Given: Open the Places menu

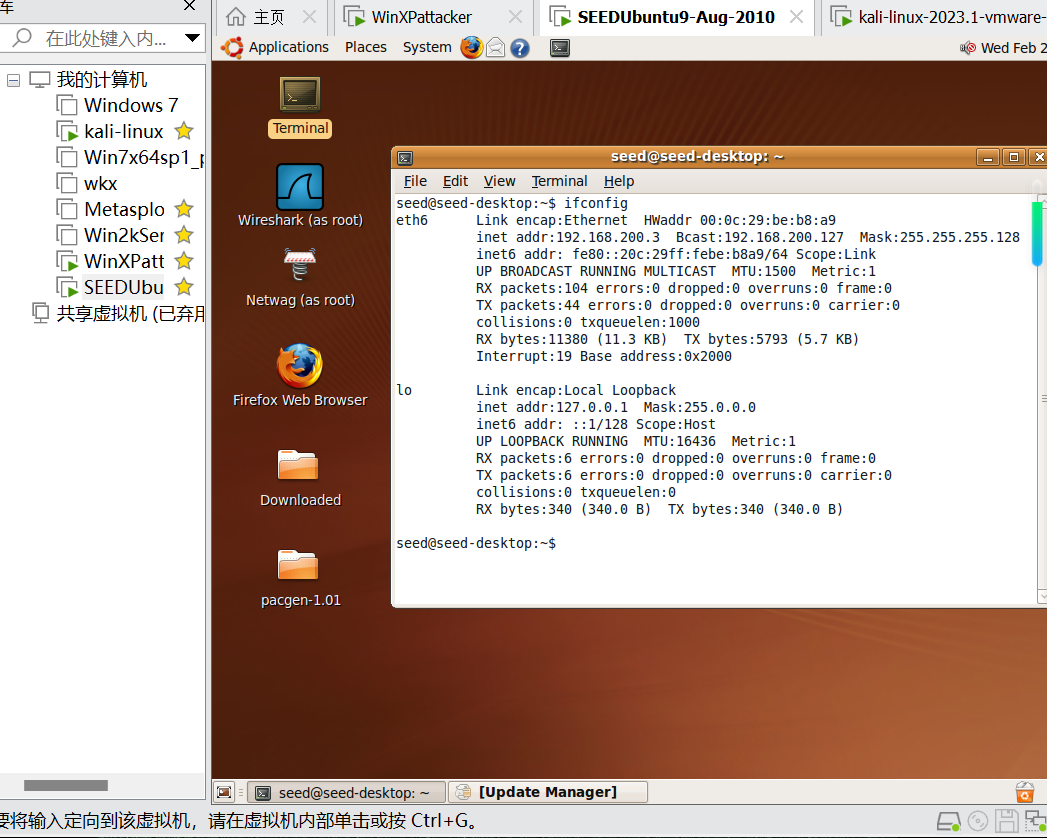Looking at the screenshot, I should [x=366, y=47].
